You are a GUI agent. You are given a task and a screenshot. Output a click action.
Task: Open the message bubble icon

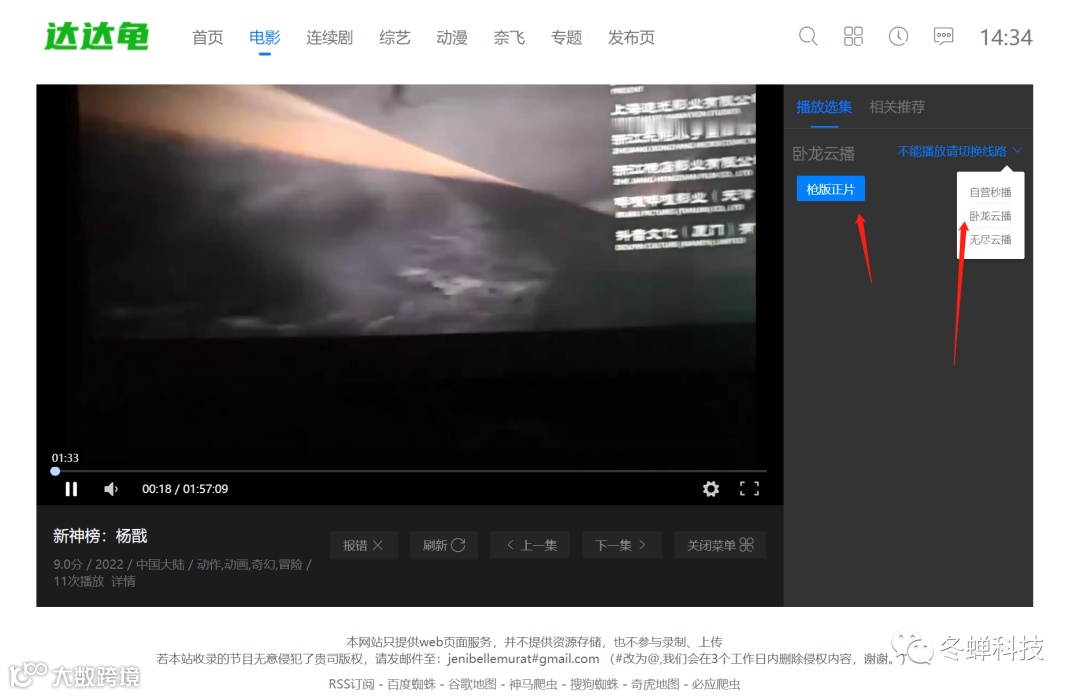tap(943, 36)
